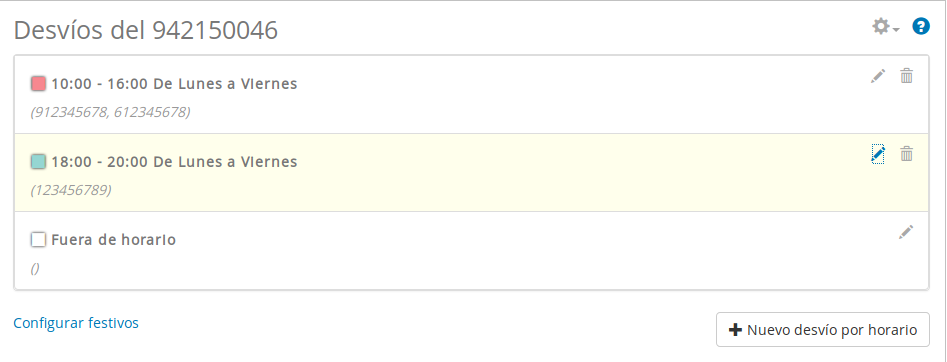This screenshot has height=362, width=947.
Task: Open the gear settings icon
Action: tap(881, 27)
